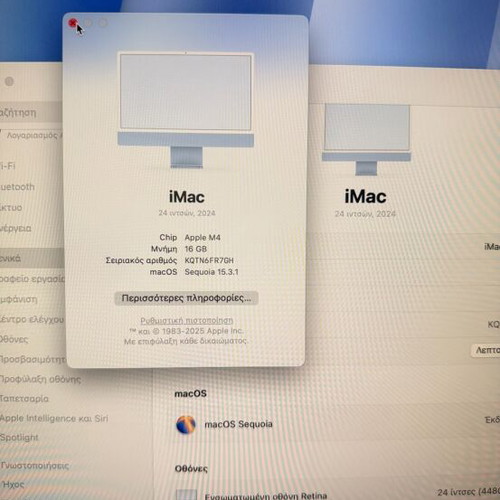This screenshot has width=500, height=500.
Task: Click the Apple M4 chip value
Action: (x=202, y=238)
